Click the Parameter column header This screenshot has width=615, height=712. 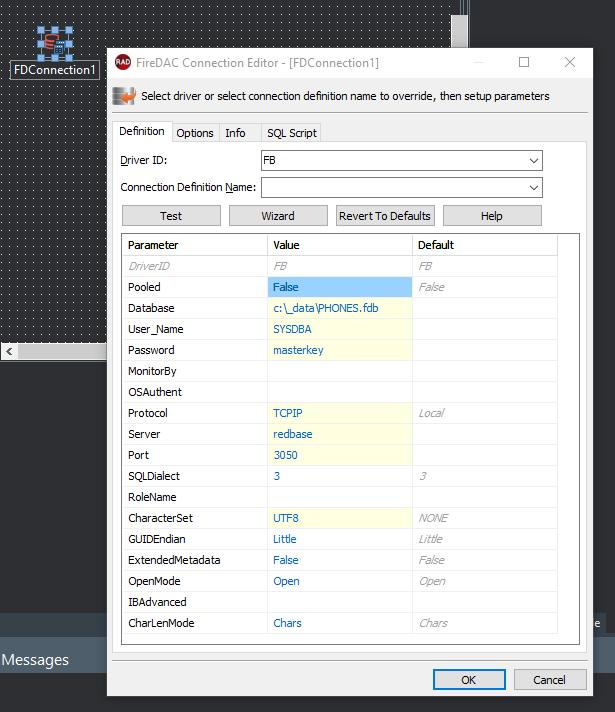tap(195, 245)
